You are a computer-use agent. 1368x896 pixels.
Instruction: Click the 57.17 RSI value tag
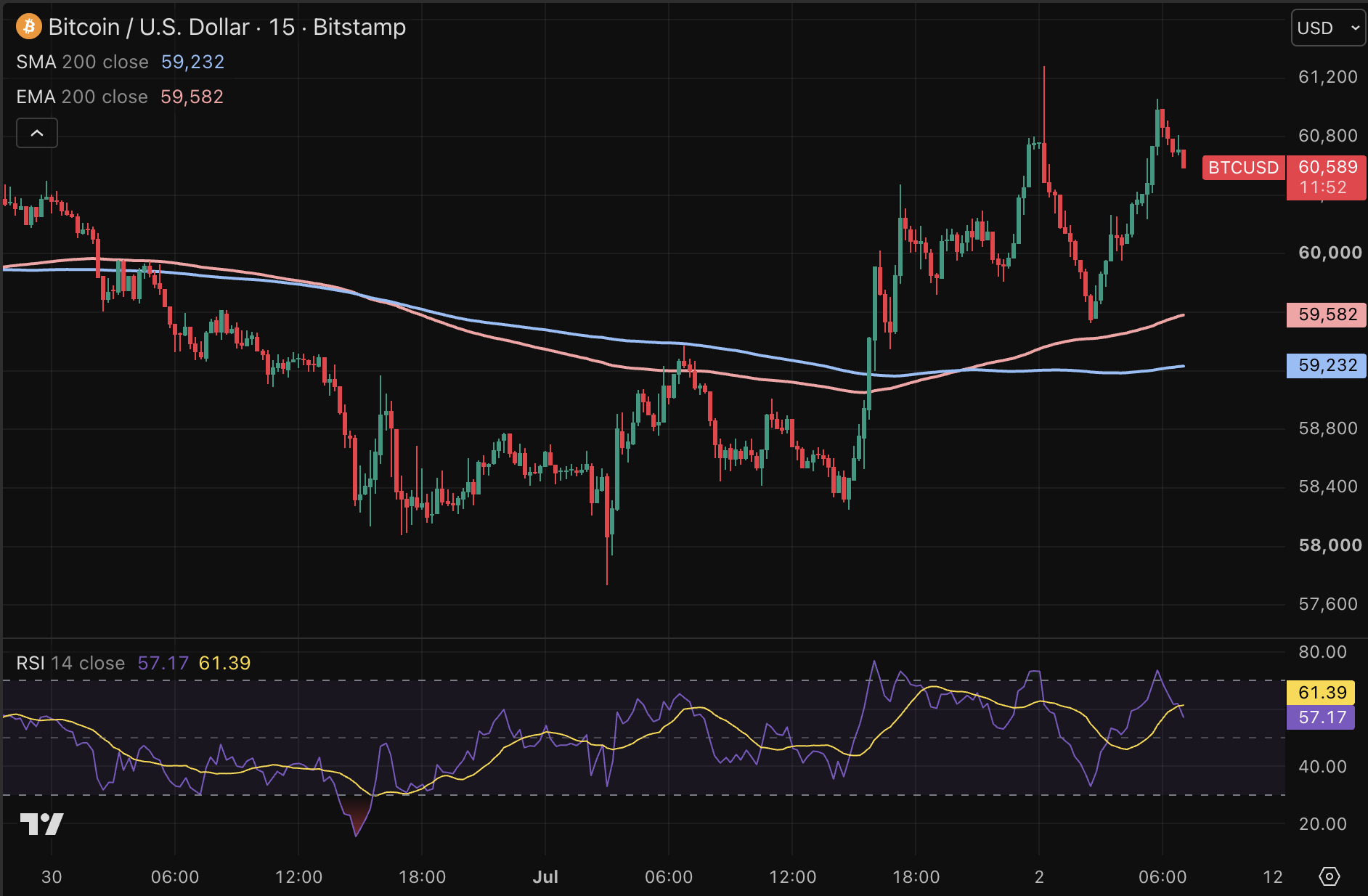click(x=1321, y=717)
